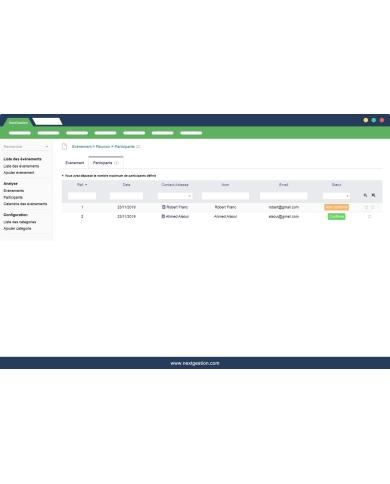Open Ajouter catégorie in the sidebar
This screenshot has height=484, width=390.
[17, 229]
